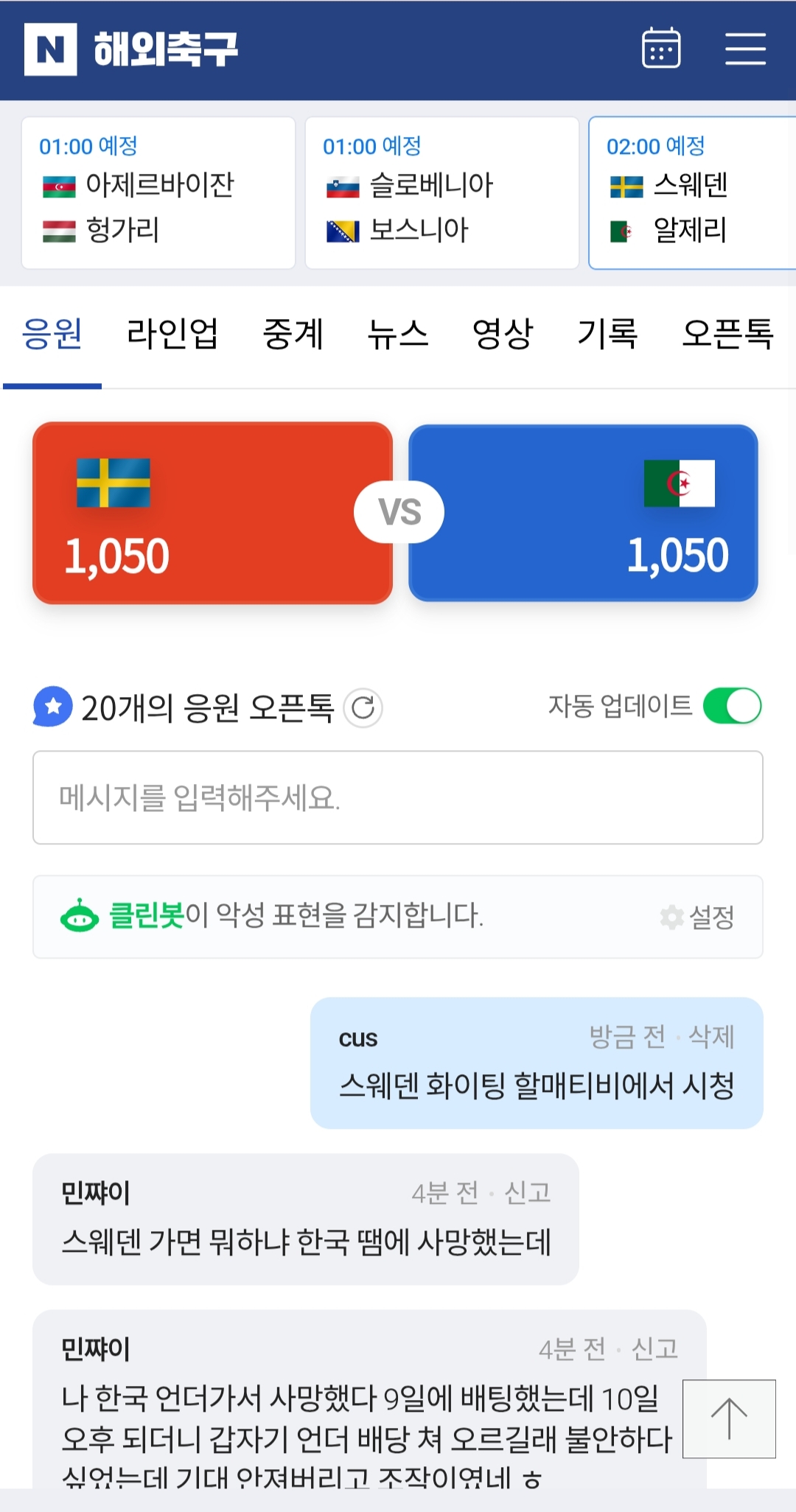Tap the scroll-to-top arrow button

click(x=729, y=1418)
